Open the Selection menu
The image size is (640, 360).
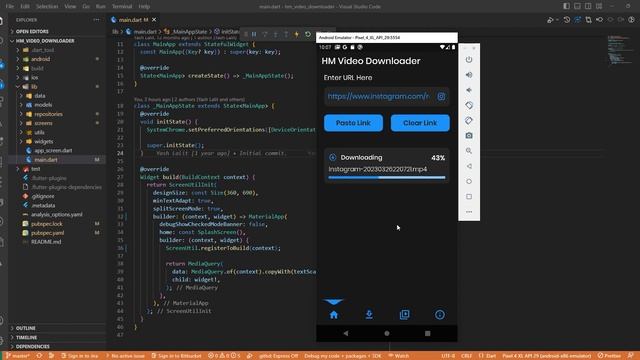[x=47, y=7]
